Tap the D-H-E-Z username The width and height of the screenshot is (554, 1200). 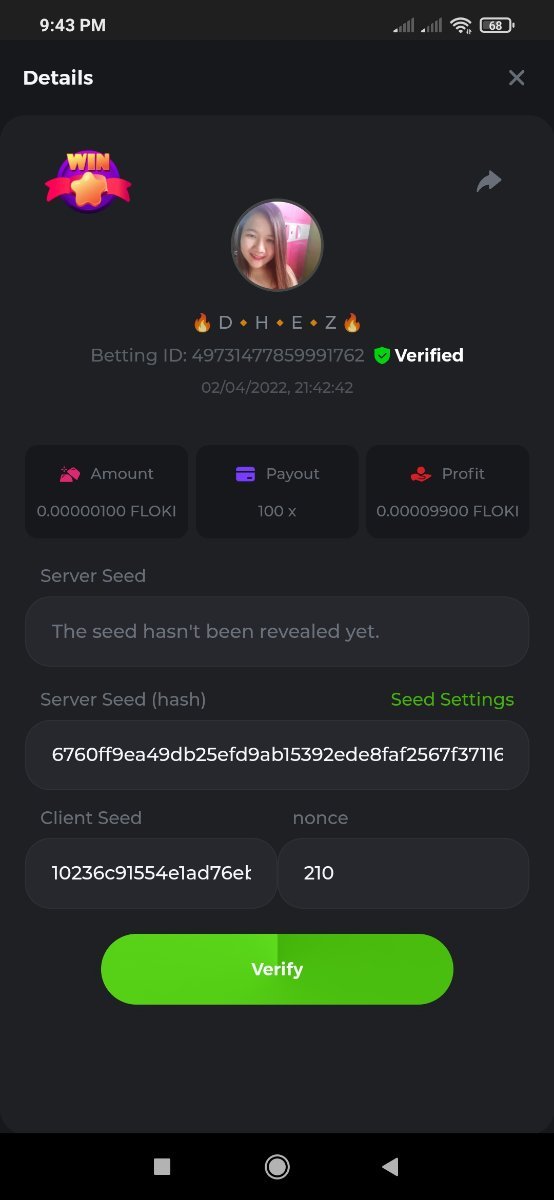[x=277, y=322]
